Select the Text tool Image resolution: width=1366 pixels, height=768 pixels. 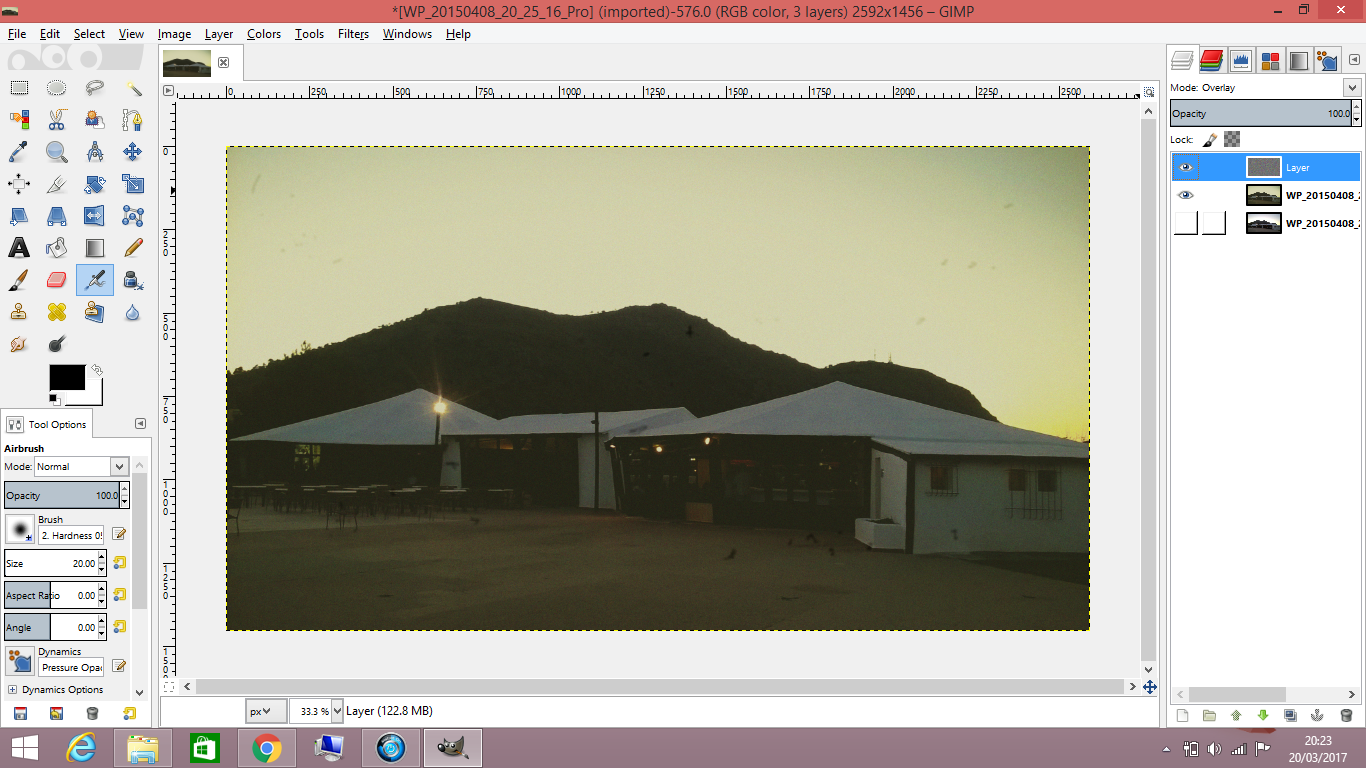click(x=19, y=248)
